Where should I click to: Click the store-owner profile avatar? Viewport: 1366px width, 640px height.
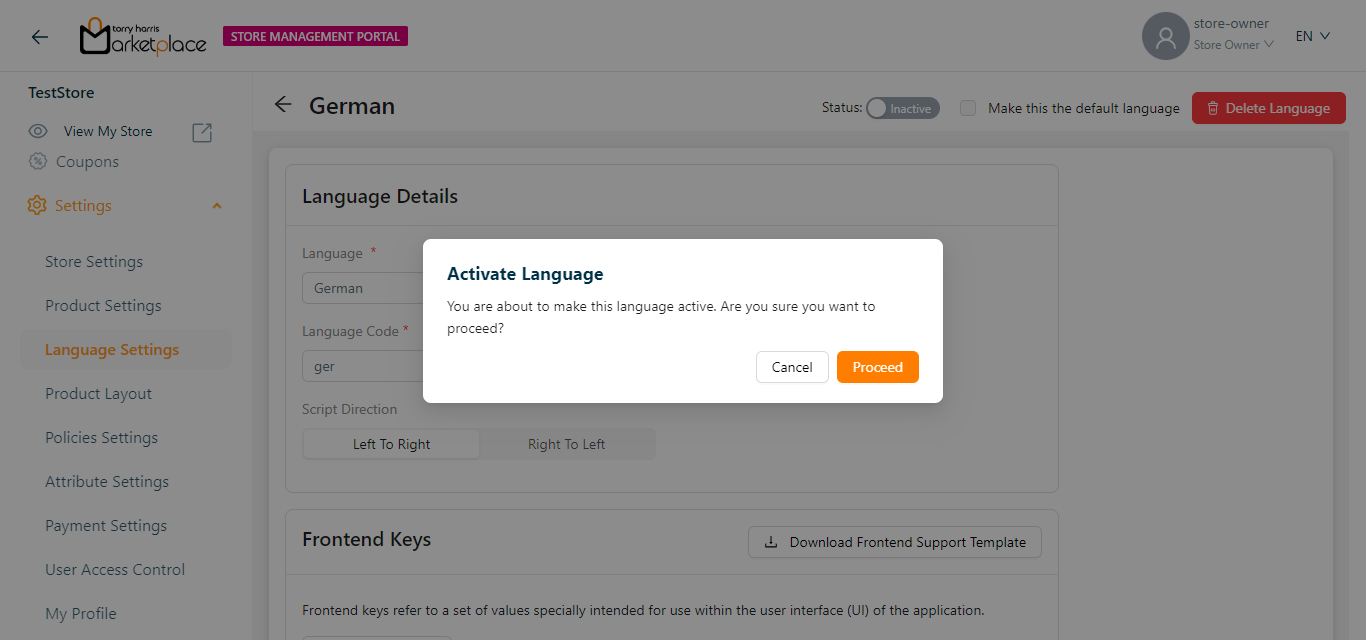pyautogui.click(x=1165, y=37)
